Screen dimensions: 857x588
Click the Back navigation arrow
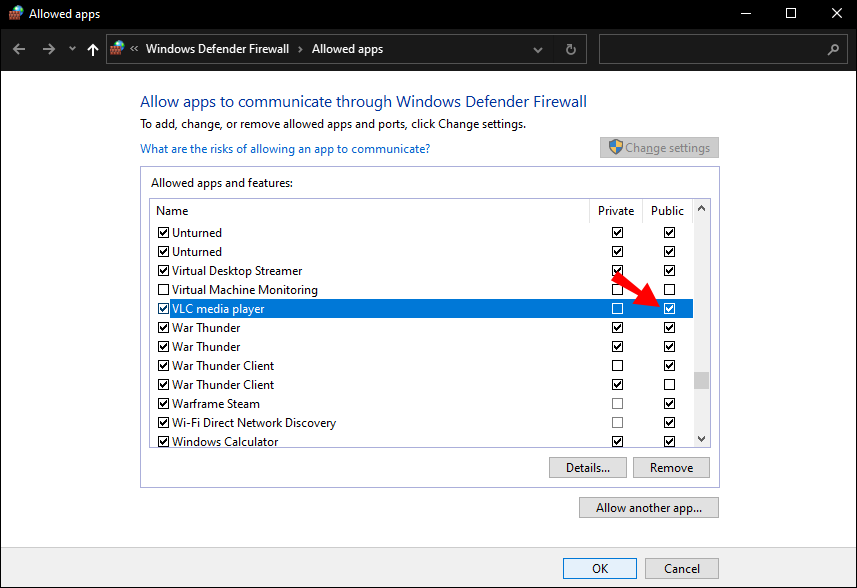[x=20, y=49]
